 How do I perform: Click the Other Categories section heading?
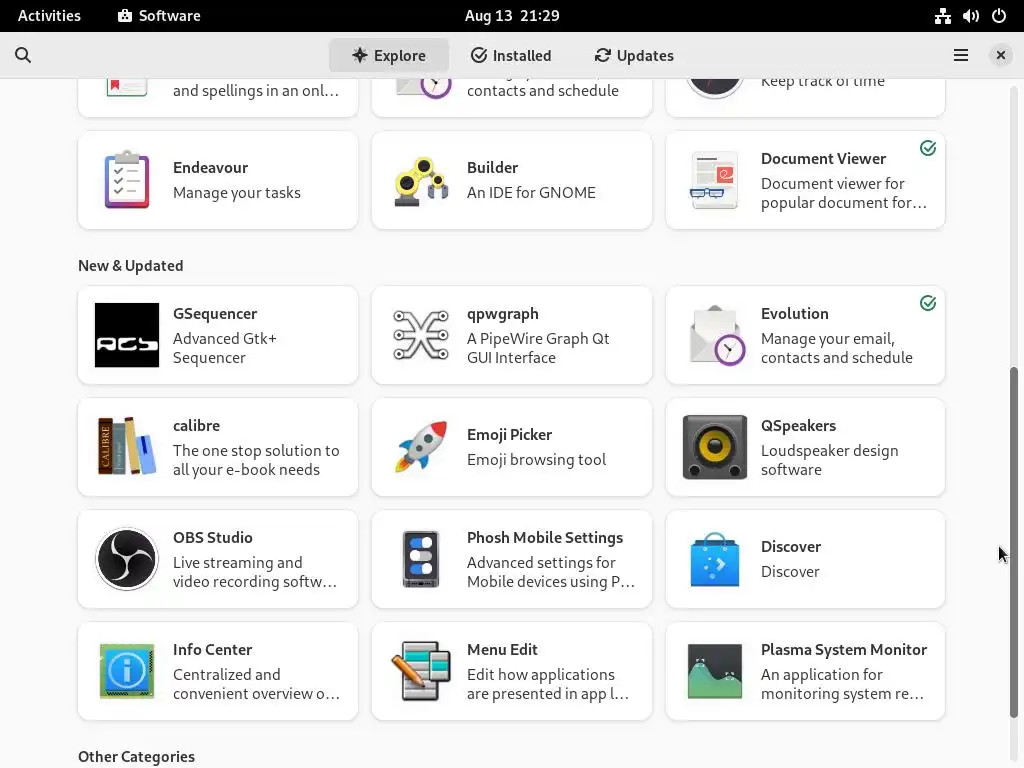[x=136, y=756]
